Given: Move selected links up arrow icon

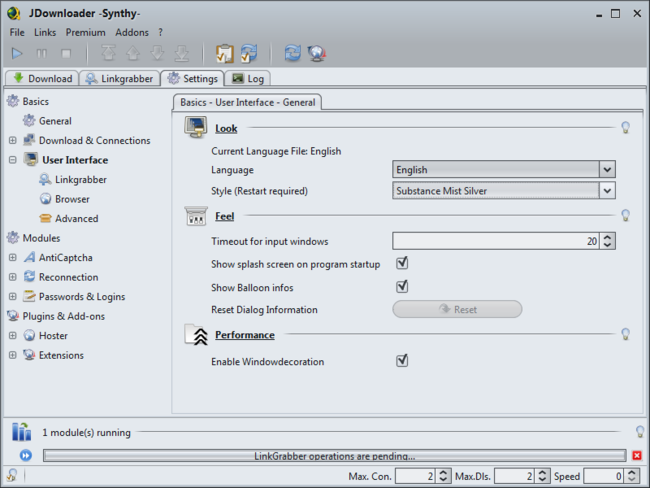Looking at the screenshot, I should [133, 53].
